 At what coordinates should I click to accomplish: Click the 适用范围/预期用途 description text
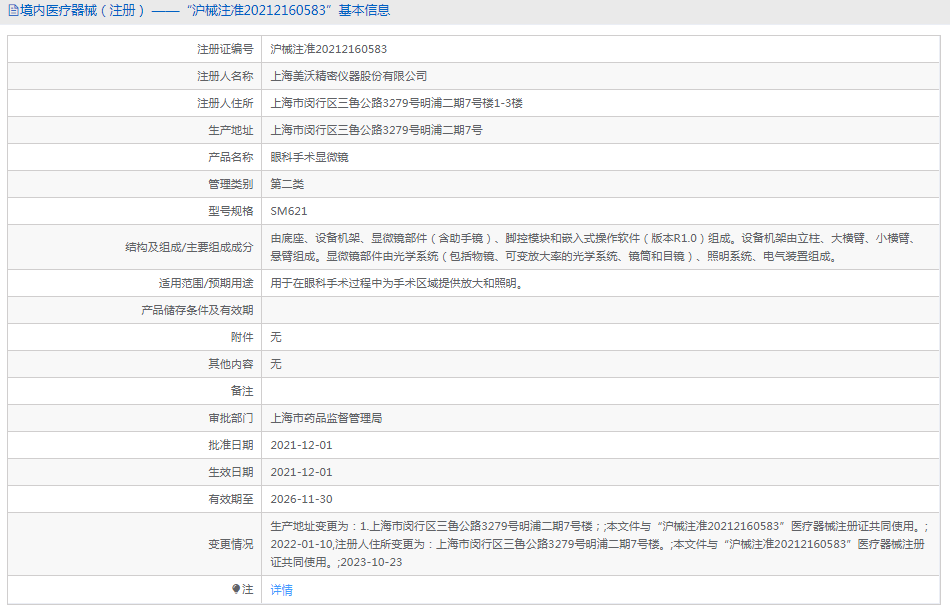pyautogui.click(x=397, y=283)
